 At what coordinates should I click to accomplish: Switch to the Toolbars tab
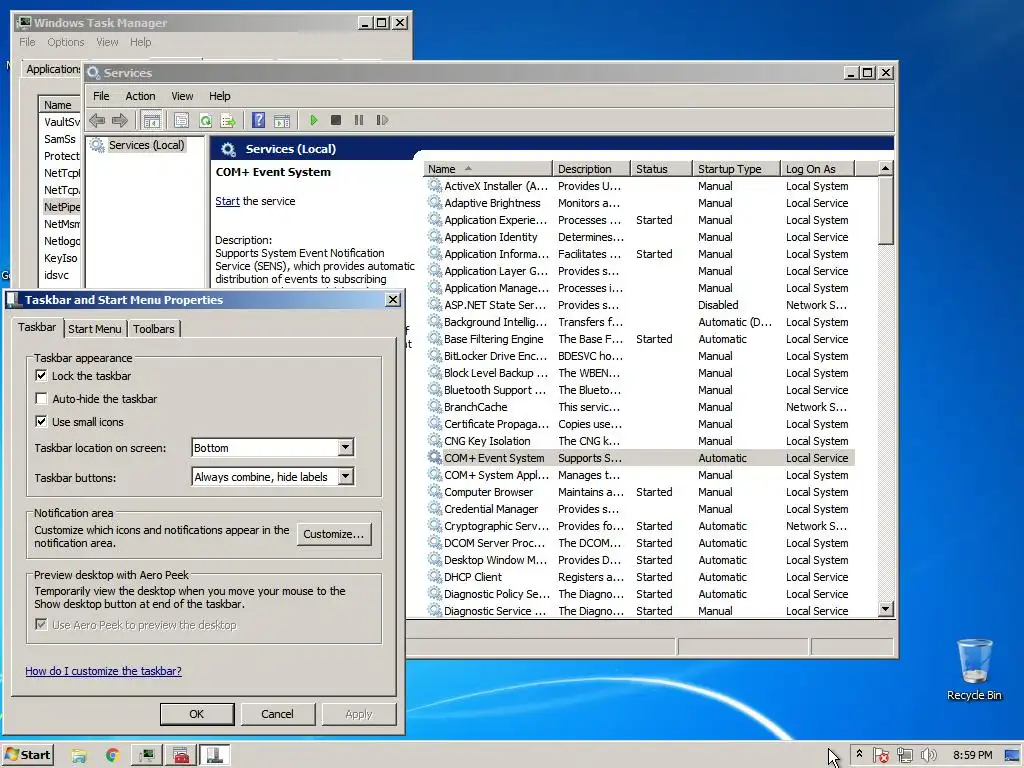point(153,328)
